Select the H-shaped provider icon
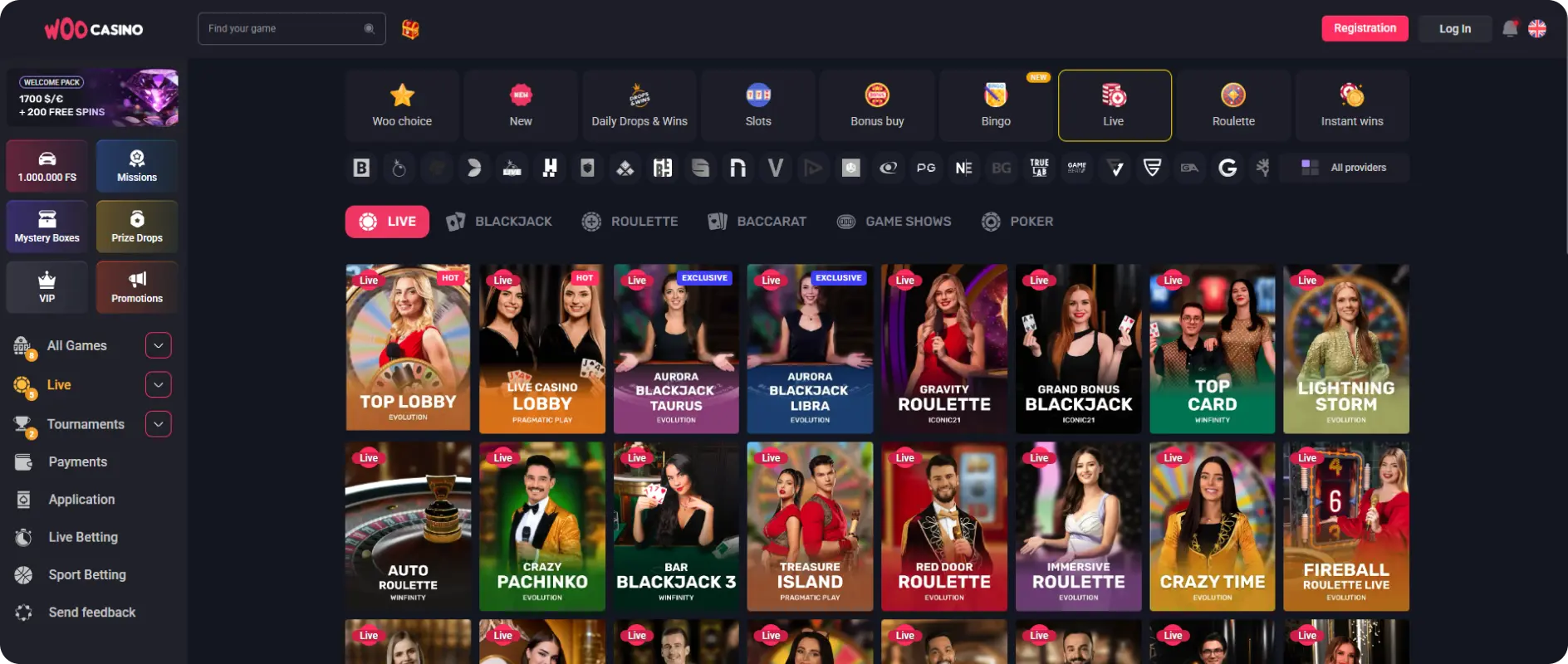Viewport: 1568px width, 664px height. [550, 168]
